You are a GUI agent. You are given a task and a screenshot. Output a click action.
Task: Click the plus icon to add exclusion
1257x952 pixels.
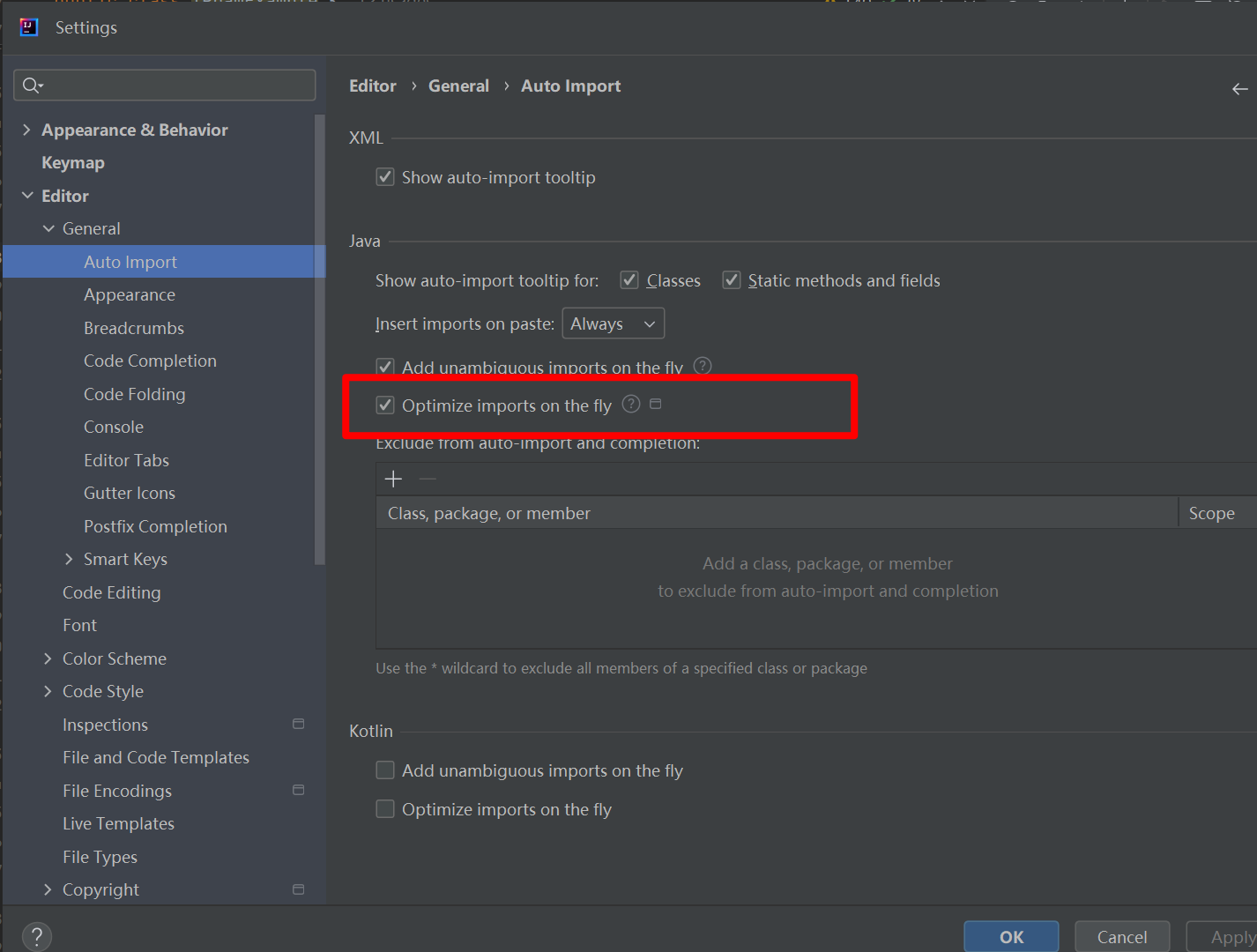click(393, 479)
